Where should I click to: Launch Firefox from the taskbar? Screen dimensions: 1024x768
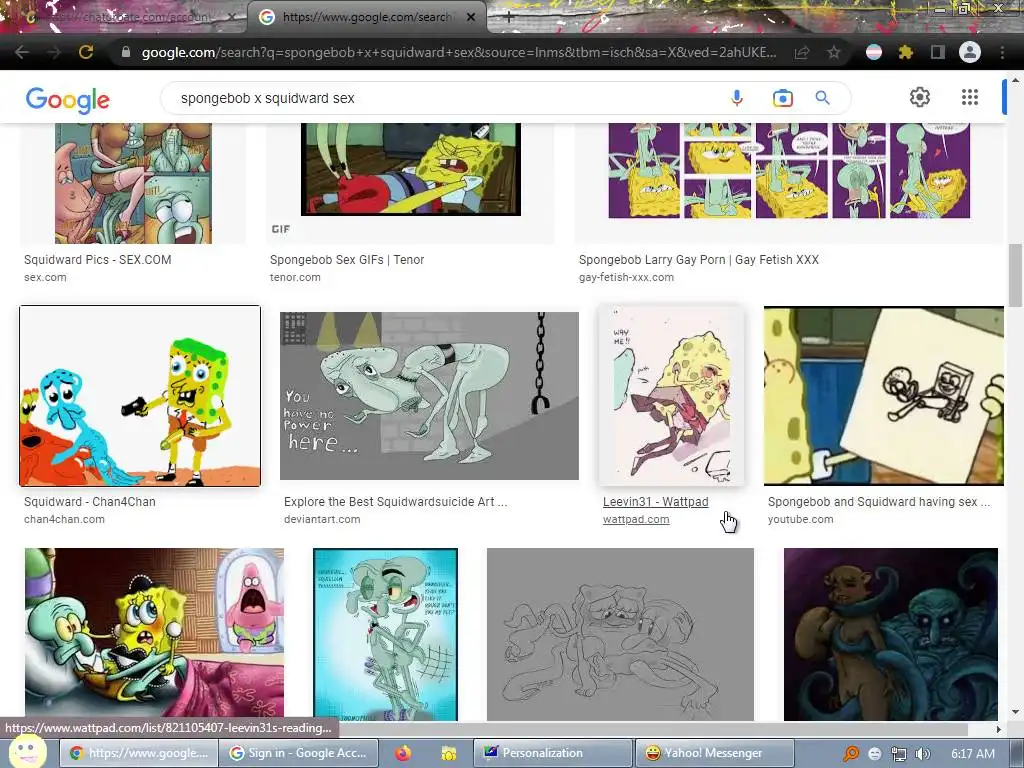point(403,753)
